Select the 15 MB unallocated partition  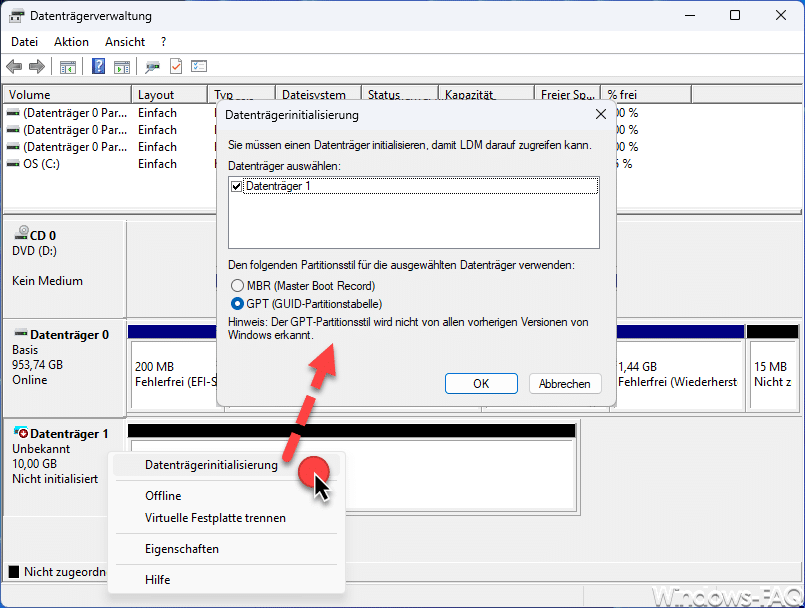pos(773,374)
